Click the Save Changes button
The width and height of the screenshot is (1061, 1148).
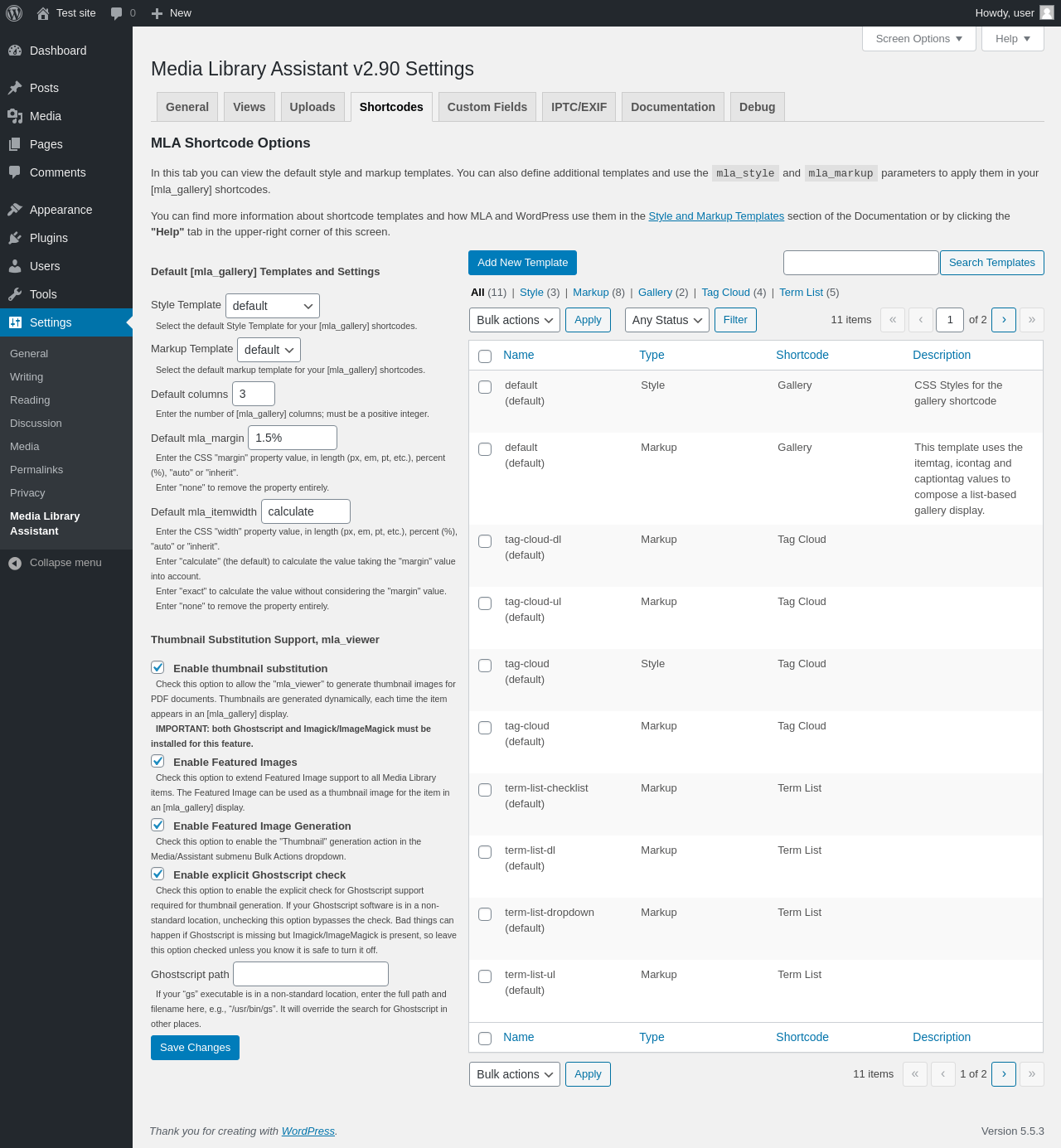(x=195, y=1048)
